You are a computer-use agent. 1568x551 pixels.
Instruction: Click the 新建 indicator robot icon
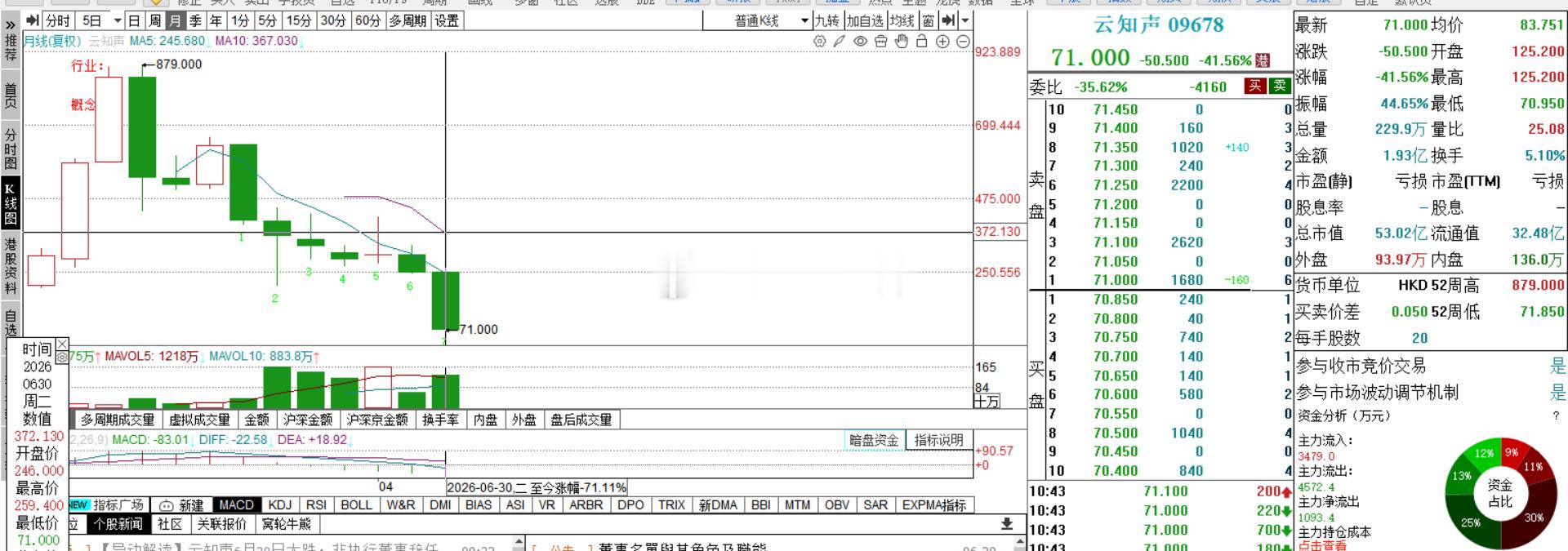(166, 505)
